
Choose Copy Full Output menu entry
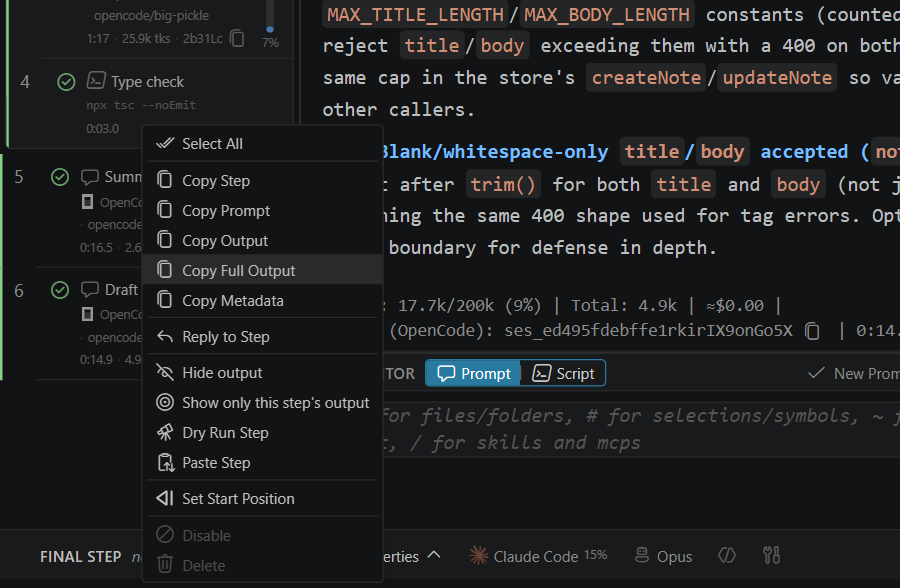(x=263, y=270)
